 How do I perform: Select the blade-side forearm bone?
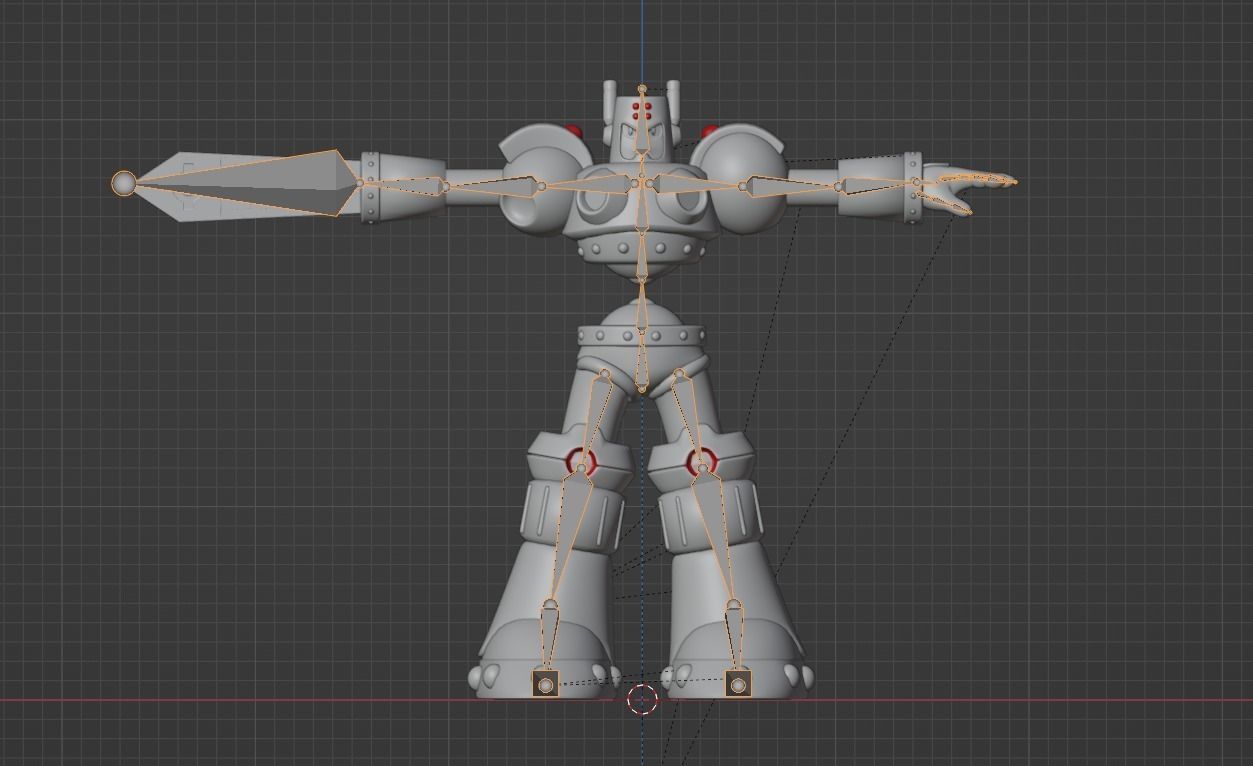[405, 185]
